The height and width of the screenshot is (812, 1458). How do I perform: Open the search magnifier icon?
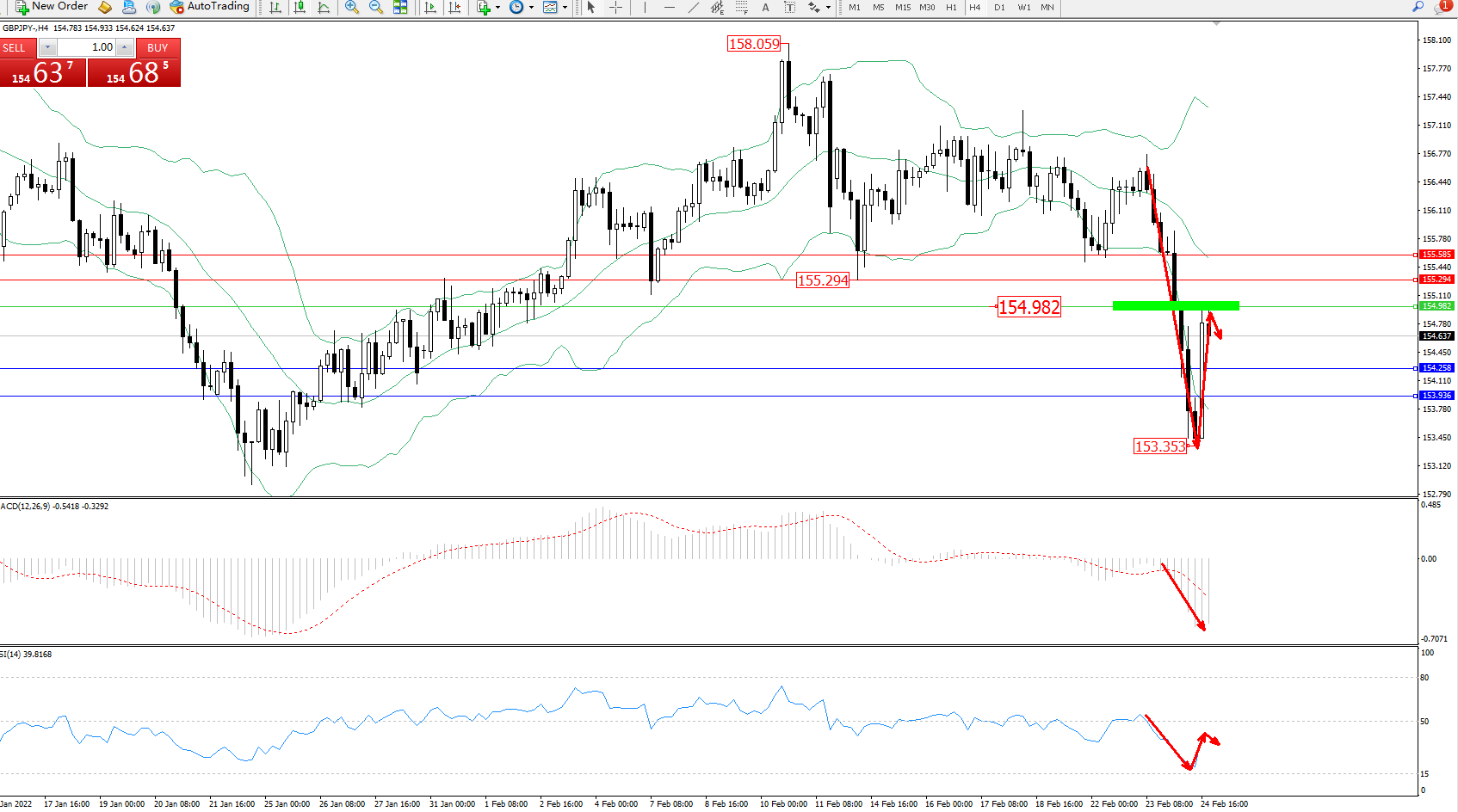[1418, 7]
